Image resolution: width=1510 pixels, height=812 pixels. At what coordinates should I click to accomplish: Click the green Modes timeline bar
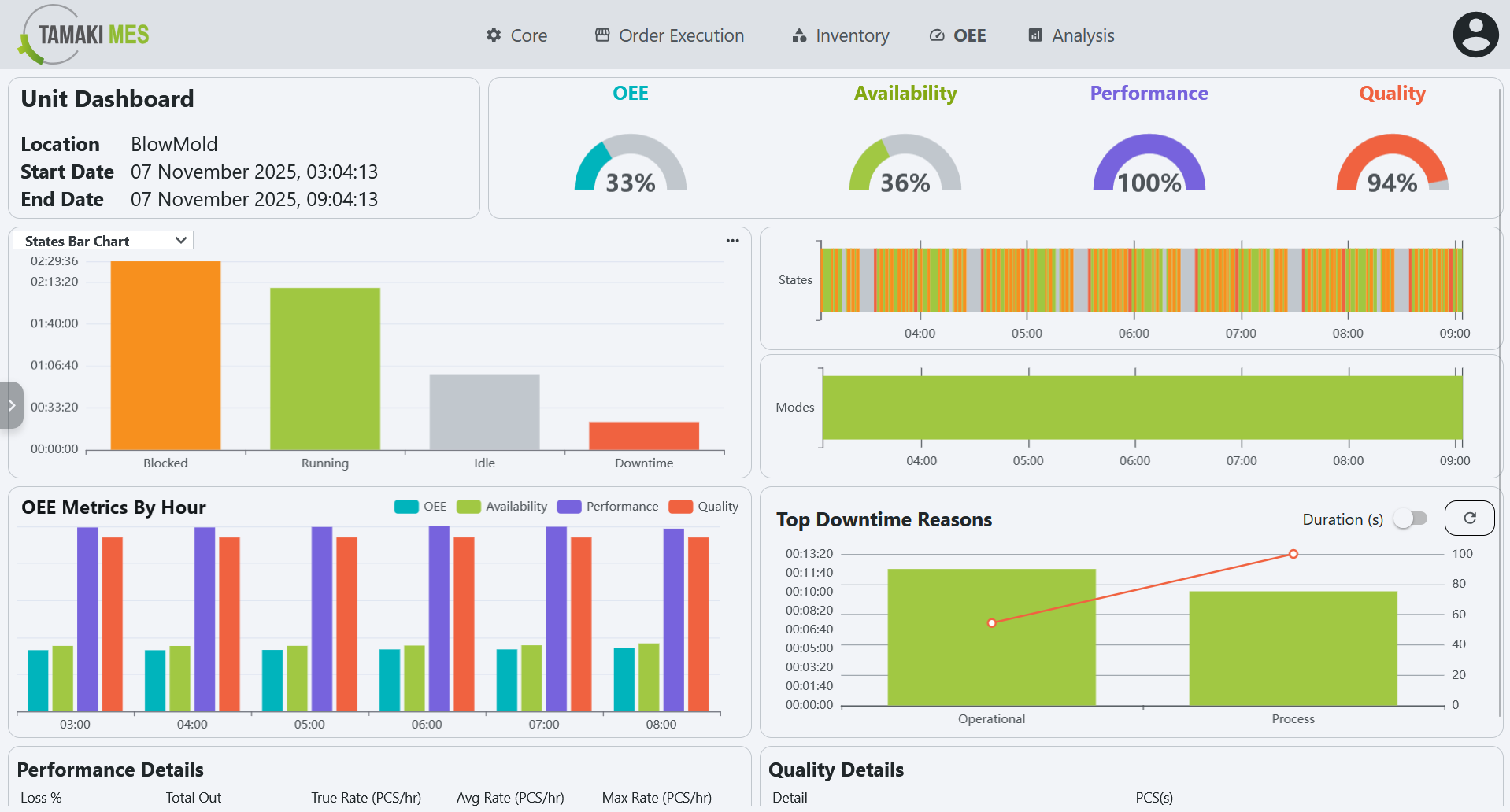(1142, 406)
